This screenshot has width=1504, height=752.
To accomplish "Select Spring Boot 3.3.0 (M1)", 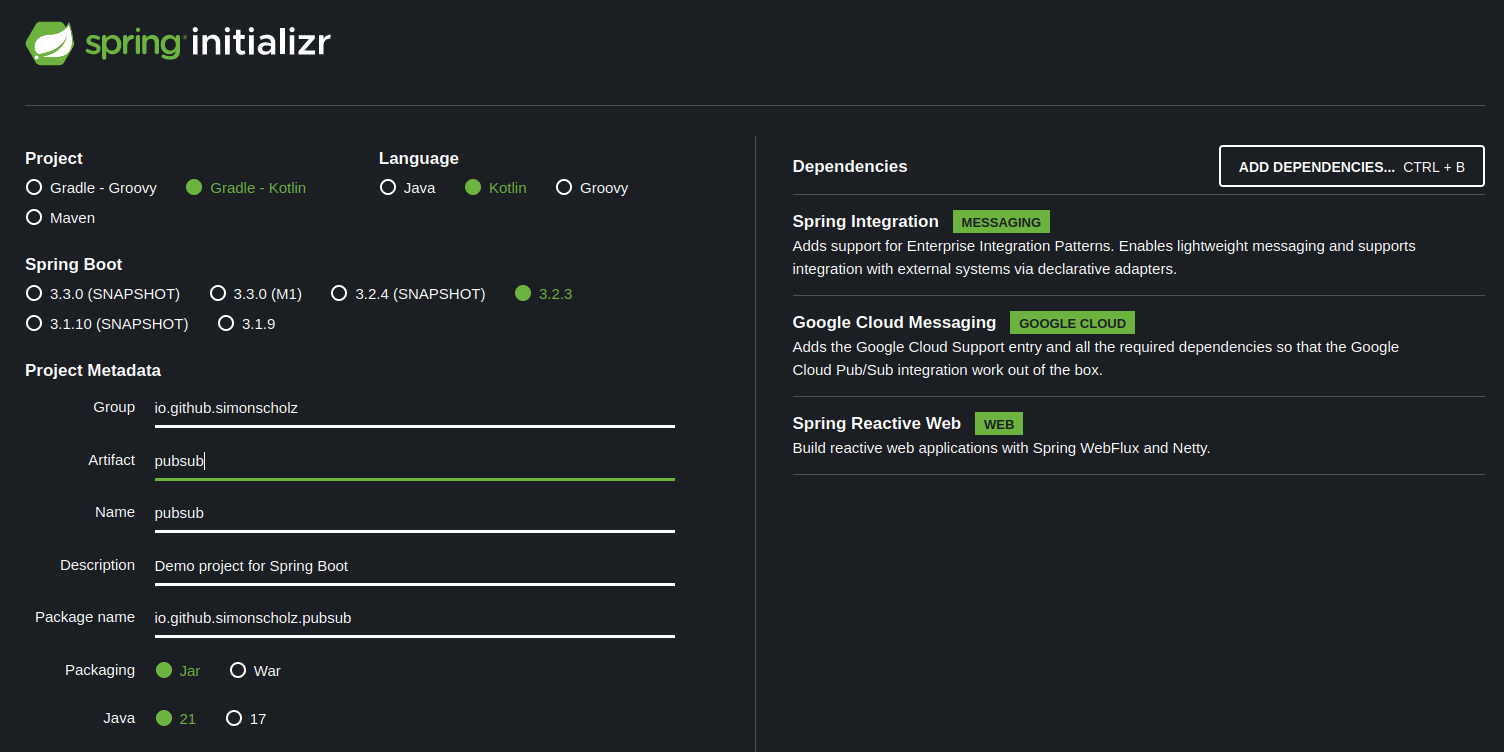I will [256, 294].
